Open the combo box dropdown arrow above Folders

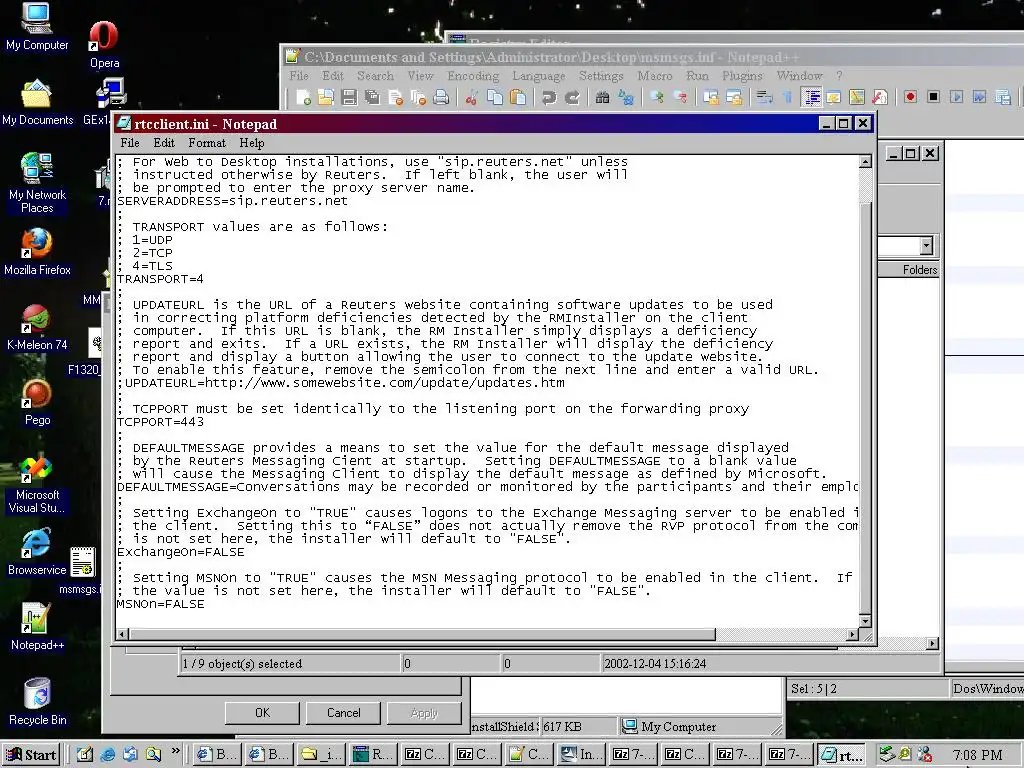926,246
